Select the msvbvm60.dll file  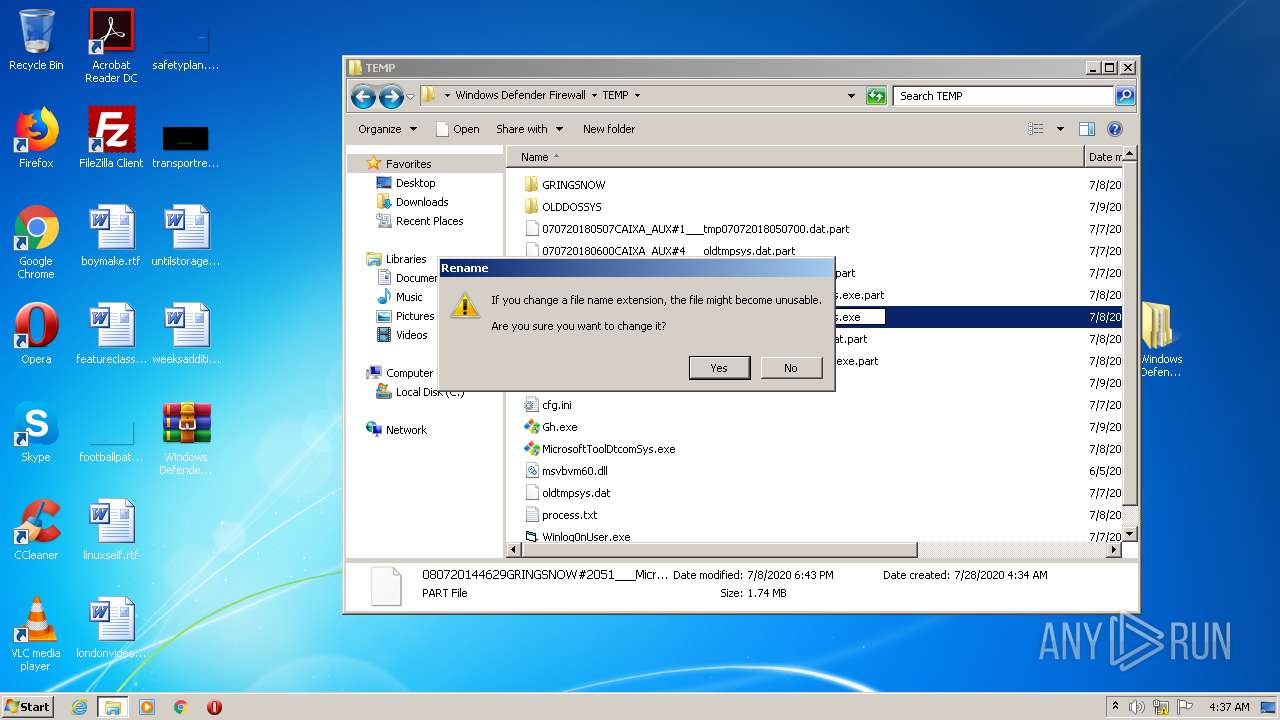pos(574,471)
